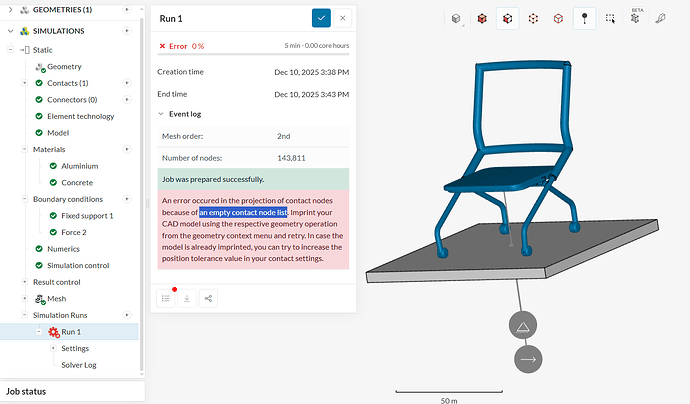Open the Numerics settings
This screenshot has height=404, width=690.
63,249
